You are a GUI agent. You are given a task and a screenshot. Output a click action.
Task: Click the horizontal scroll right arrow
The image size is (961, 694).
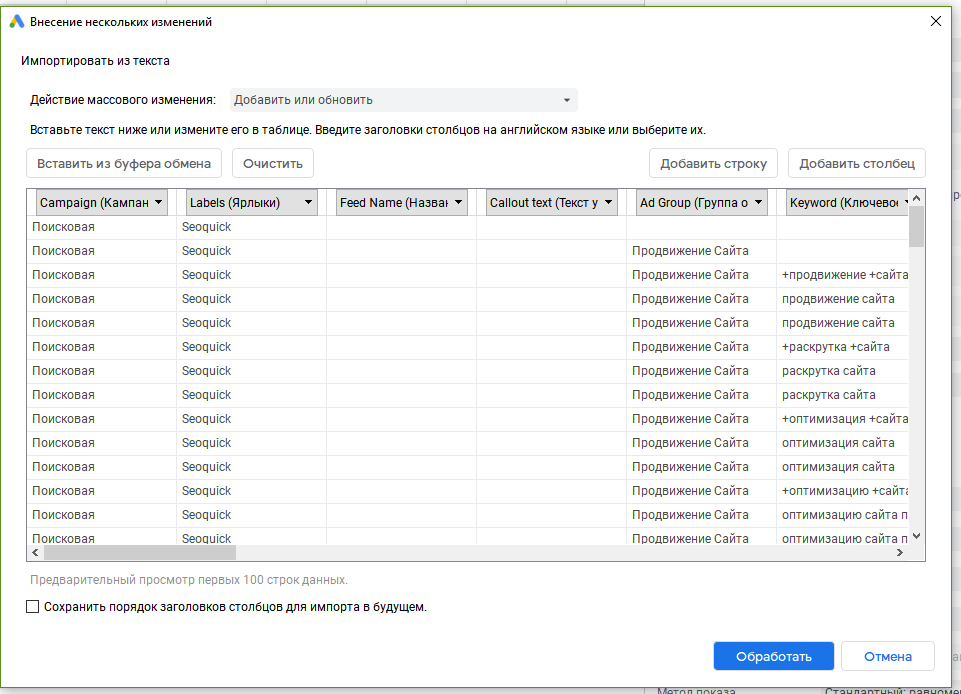tap(900, 552)
